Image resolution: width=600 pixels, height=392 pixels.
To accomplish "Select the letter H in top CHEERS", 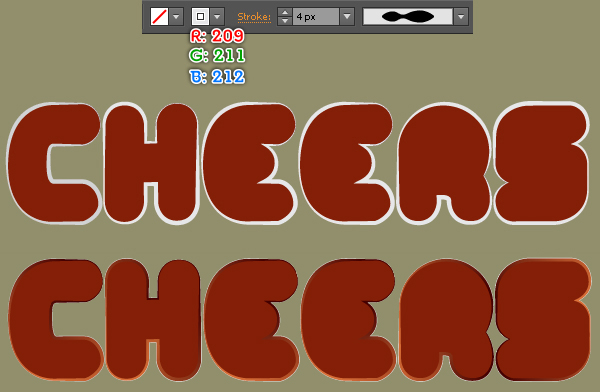I will pyautogui.click(x=151, y=163).
